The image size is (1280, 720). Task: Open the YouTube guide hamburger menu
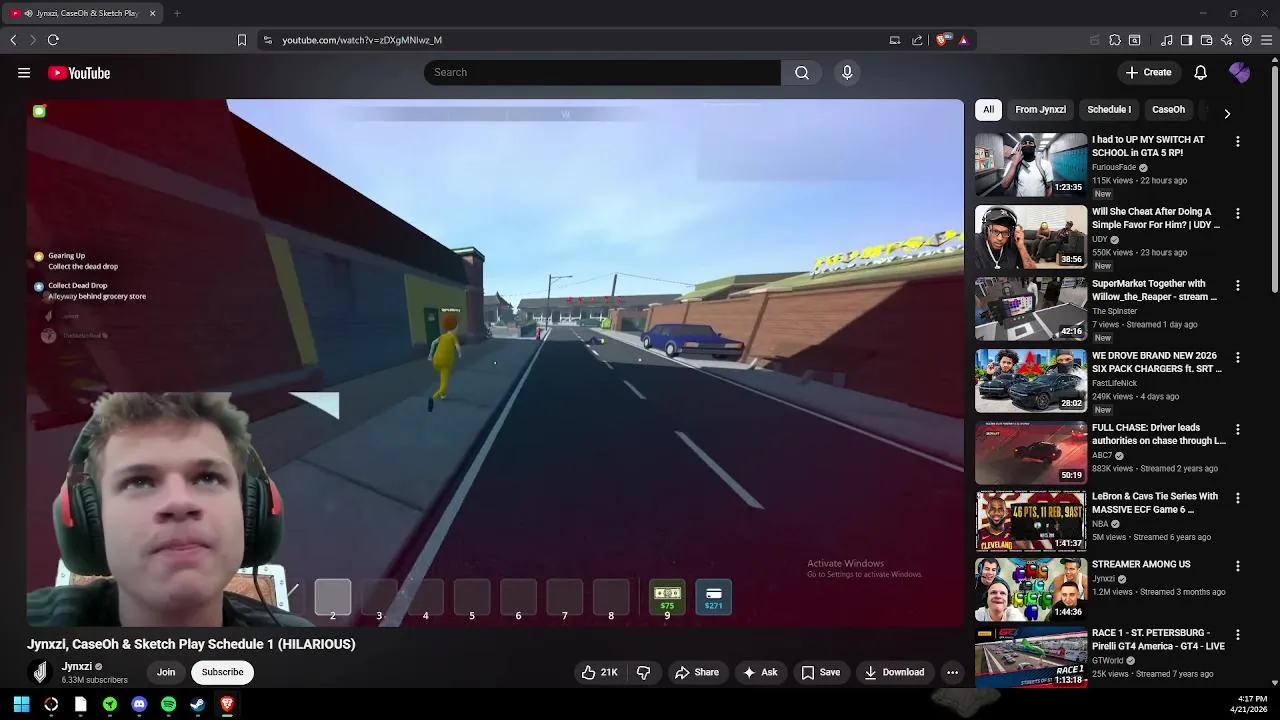(x=24, y=73)
